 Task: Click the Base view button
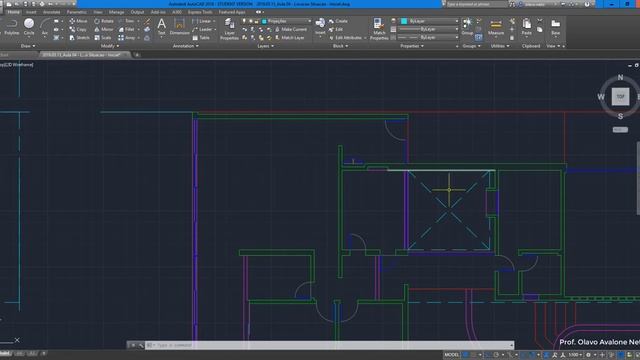pos(556,27)
